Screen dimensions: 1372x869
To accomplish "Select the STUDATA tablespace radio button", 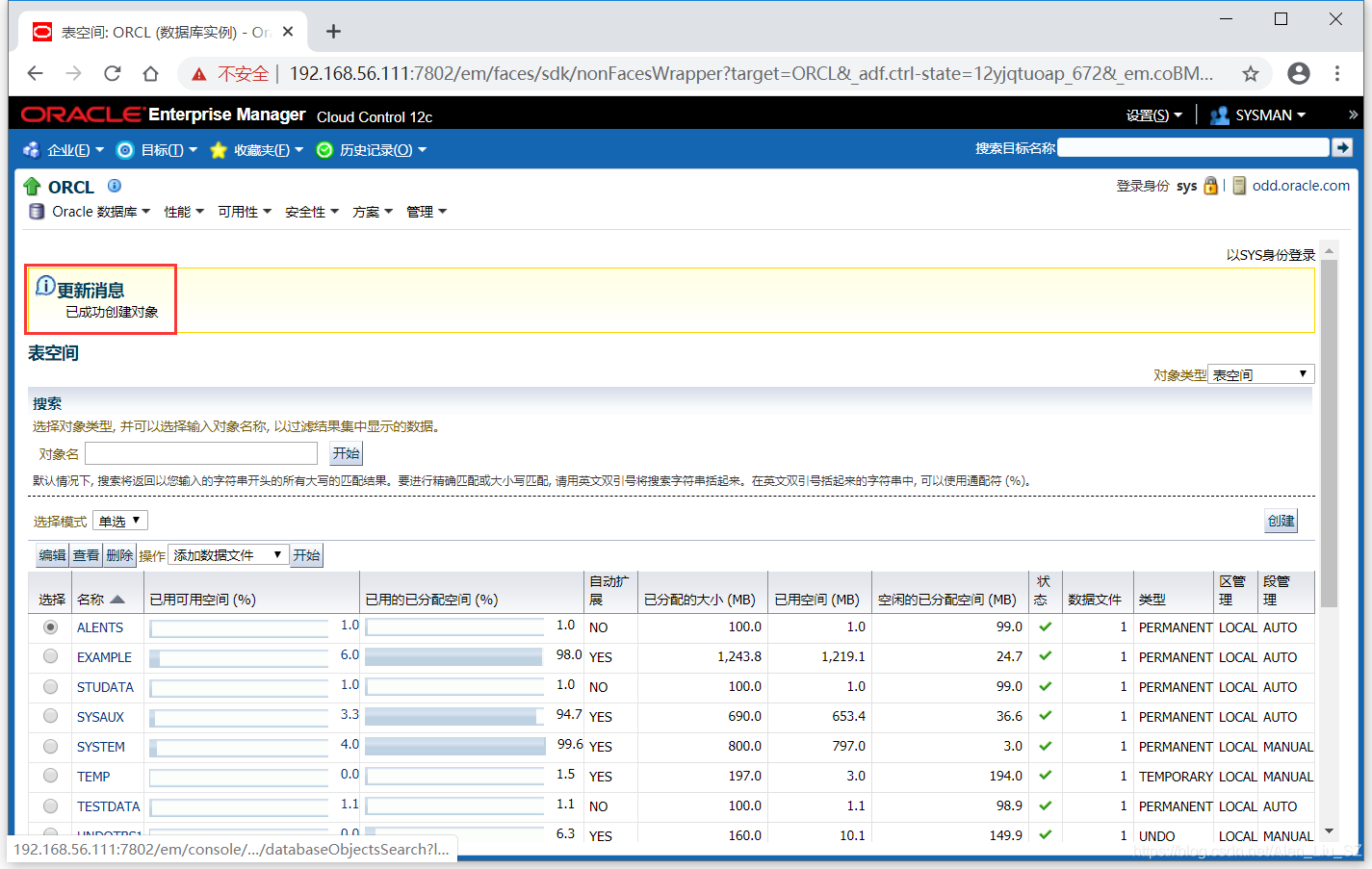I will [x=50, y=686].
